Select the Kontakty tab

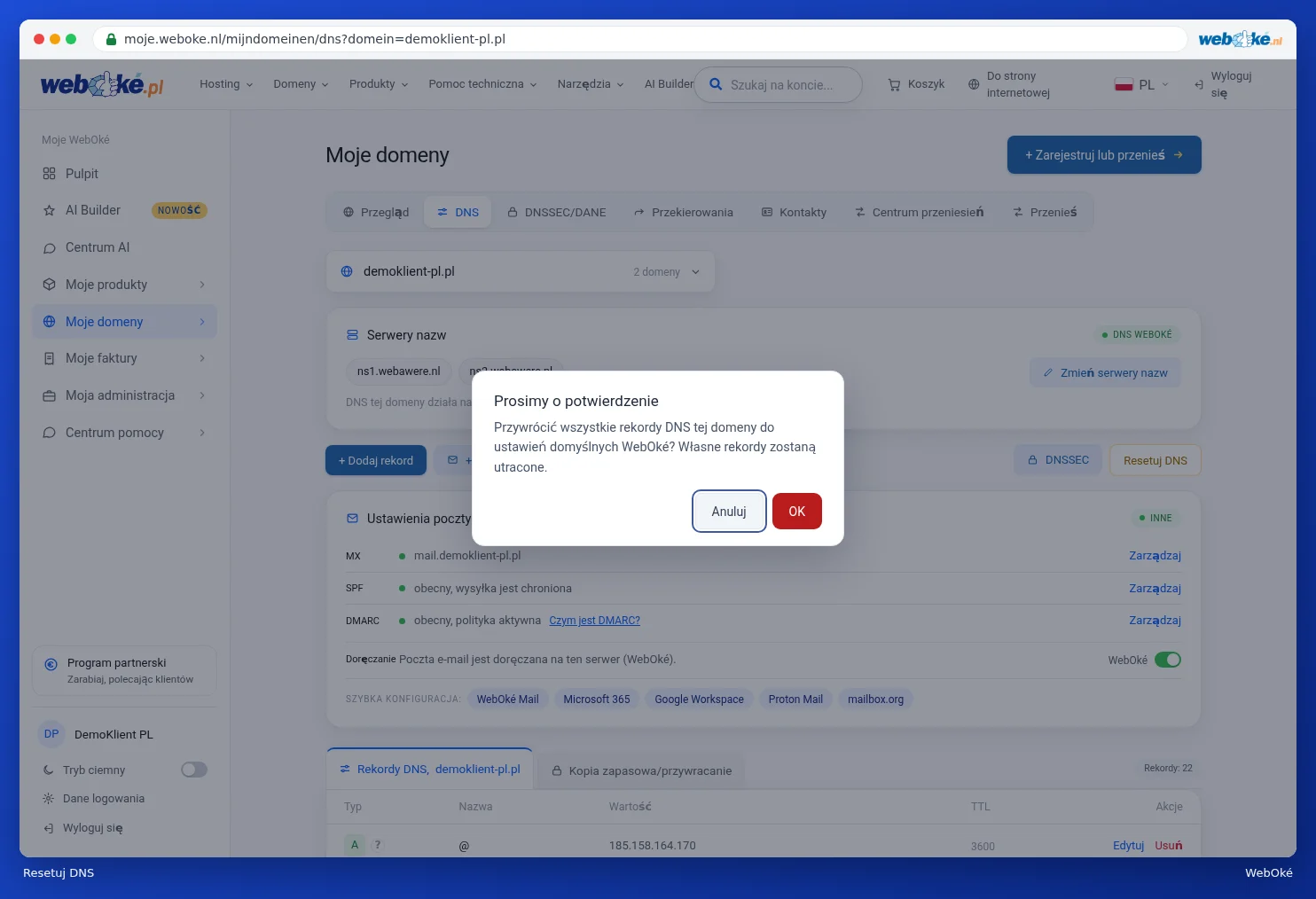[x=794, y=212]
